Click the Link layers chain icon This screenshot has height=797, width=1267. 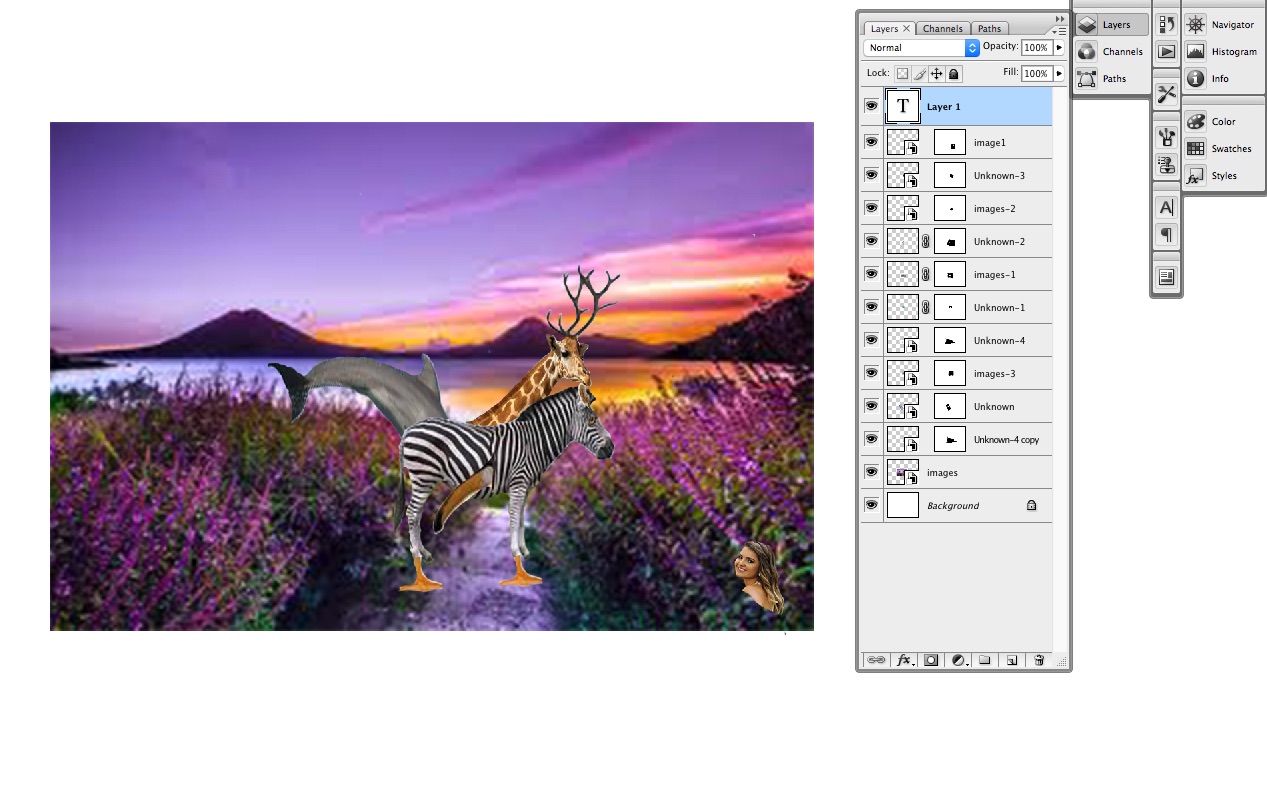[877, 660]
